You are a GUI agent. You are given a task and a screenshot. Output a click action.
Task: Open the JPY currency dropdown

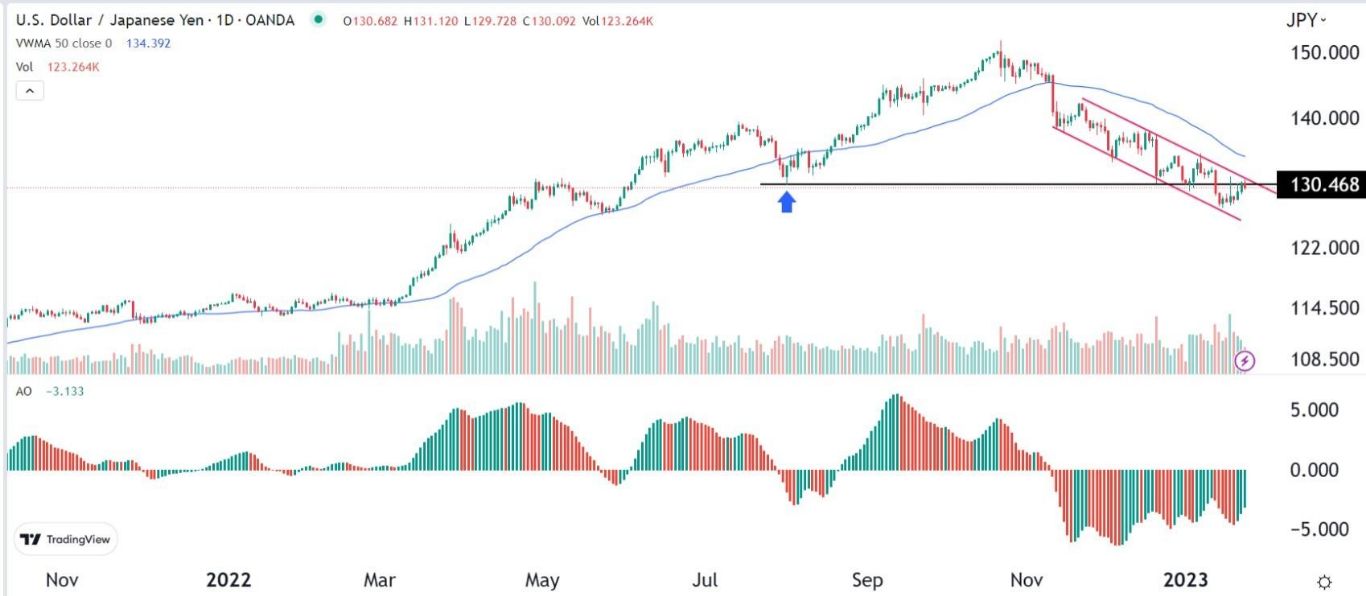[1307, 19]
